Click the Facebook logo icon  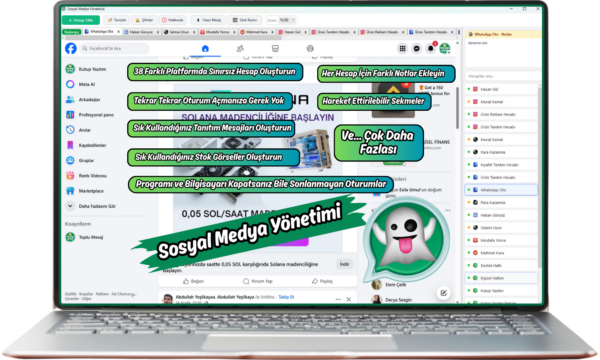click(71, 49)
